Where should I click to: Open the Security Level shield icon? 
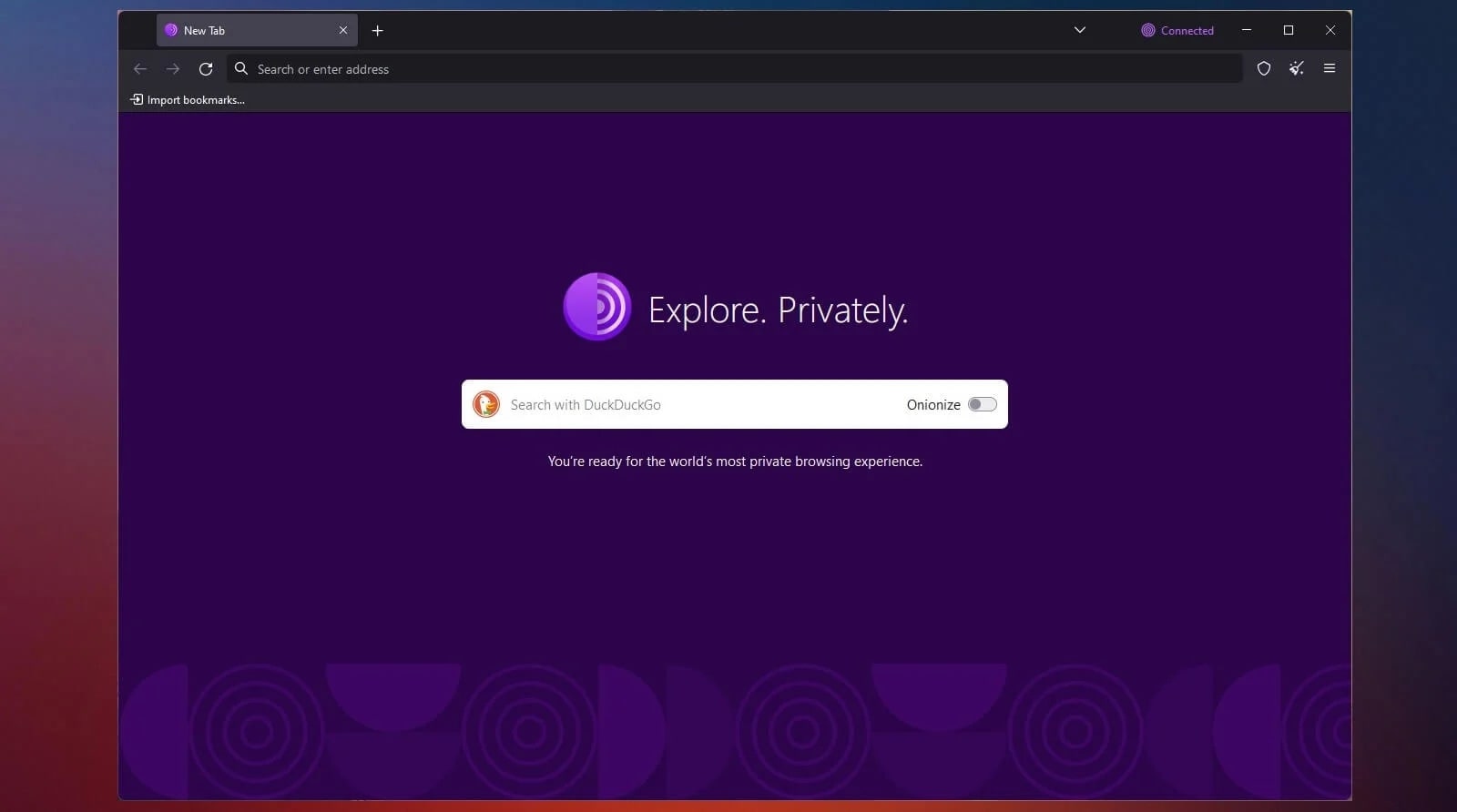[x=1263, y=68]
